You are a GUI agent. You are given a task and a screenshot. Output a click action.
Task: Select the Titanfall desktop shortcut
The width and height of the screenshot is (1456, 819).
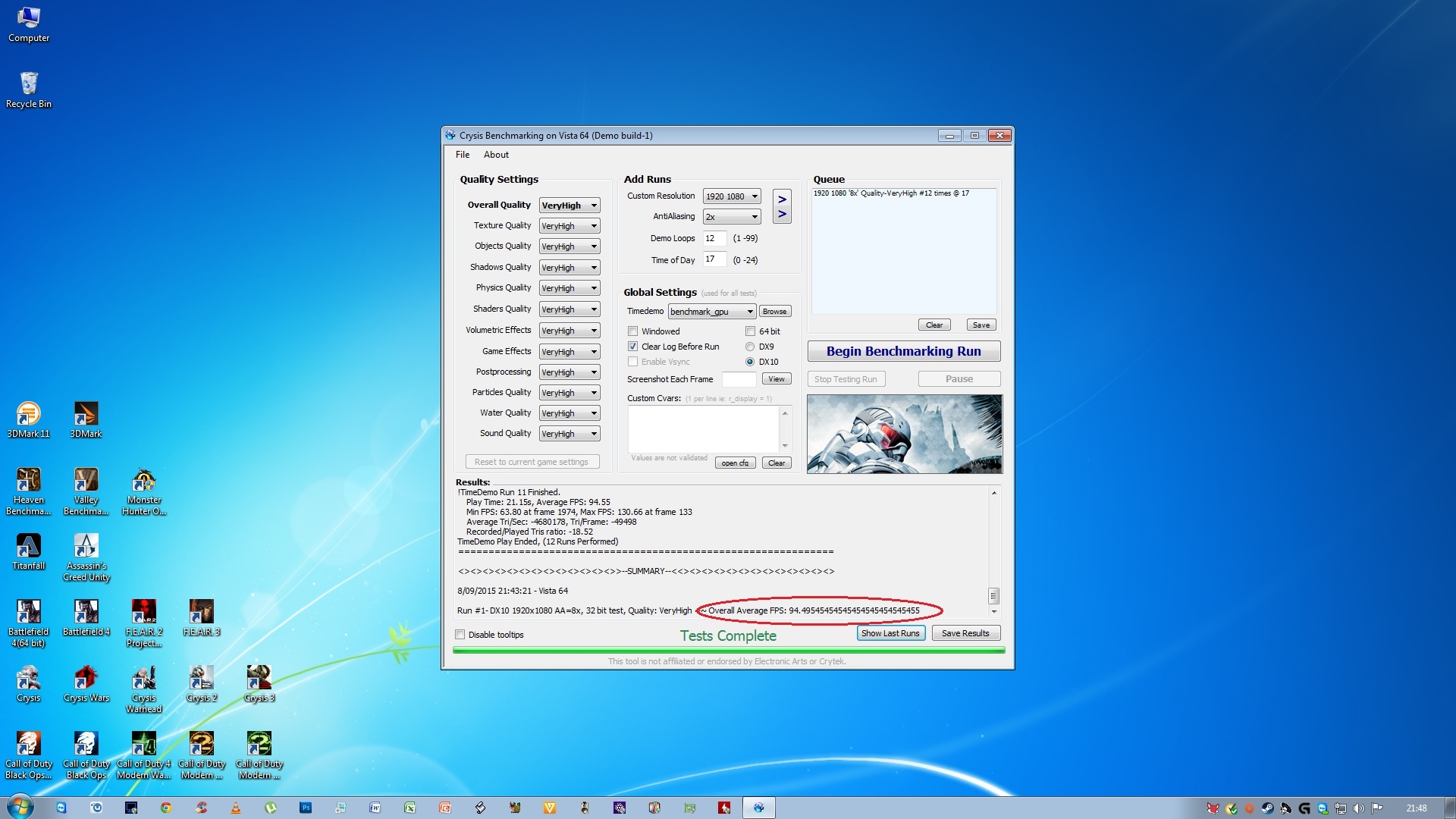pos(29,551)
